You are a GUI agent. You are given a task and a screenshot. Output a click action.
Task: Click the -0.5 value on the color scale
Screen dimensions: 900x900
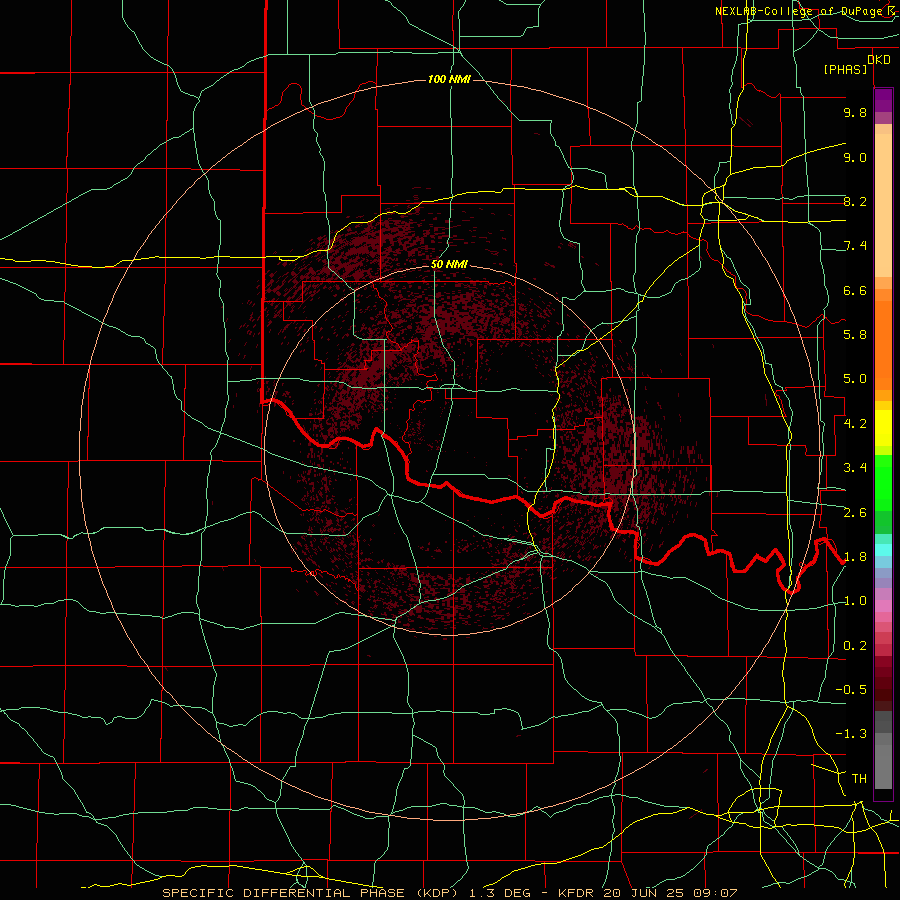[x=851, y=690]
